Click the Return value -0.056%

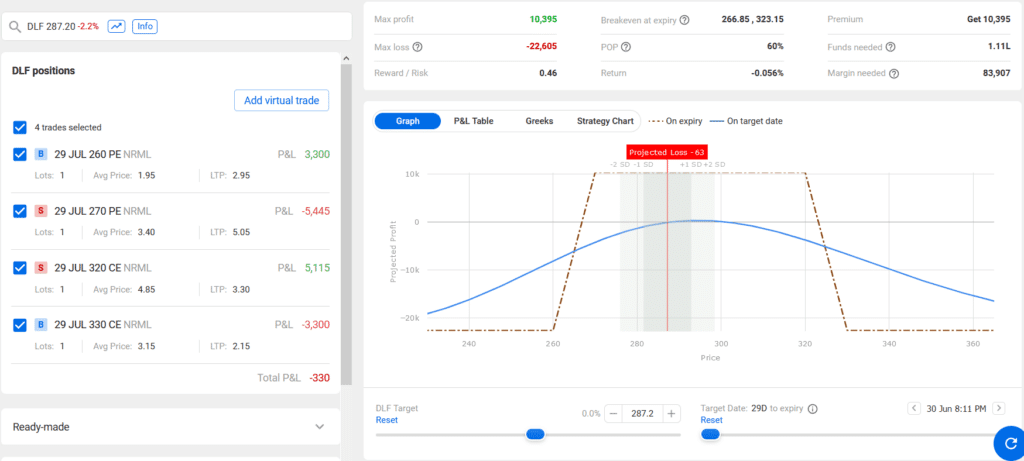tap(766, 73)
